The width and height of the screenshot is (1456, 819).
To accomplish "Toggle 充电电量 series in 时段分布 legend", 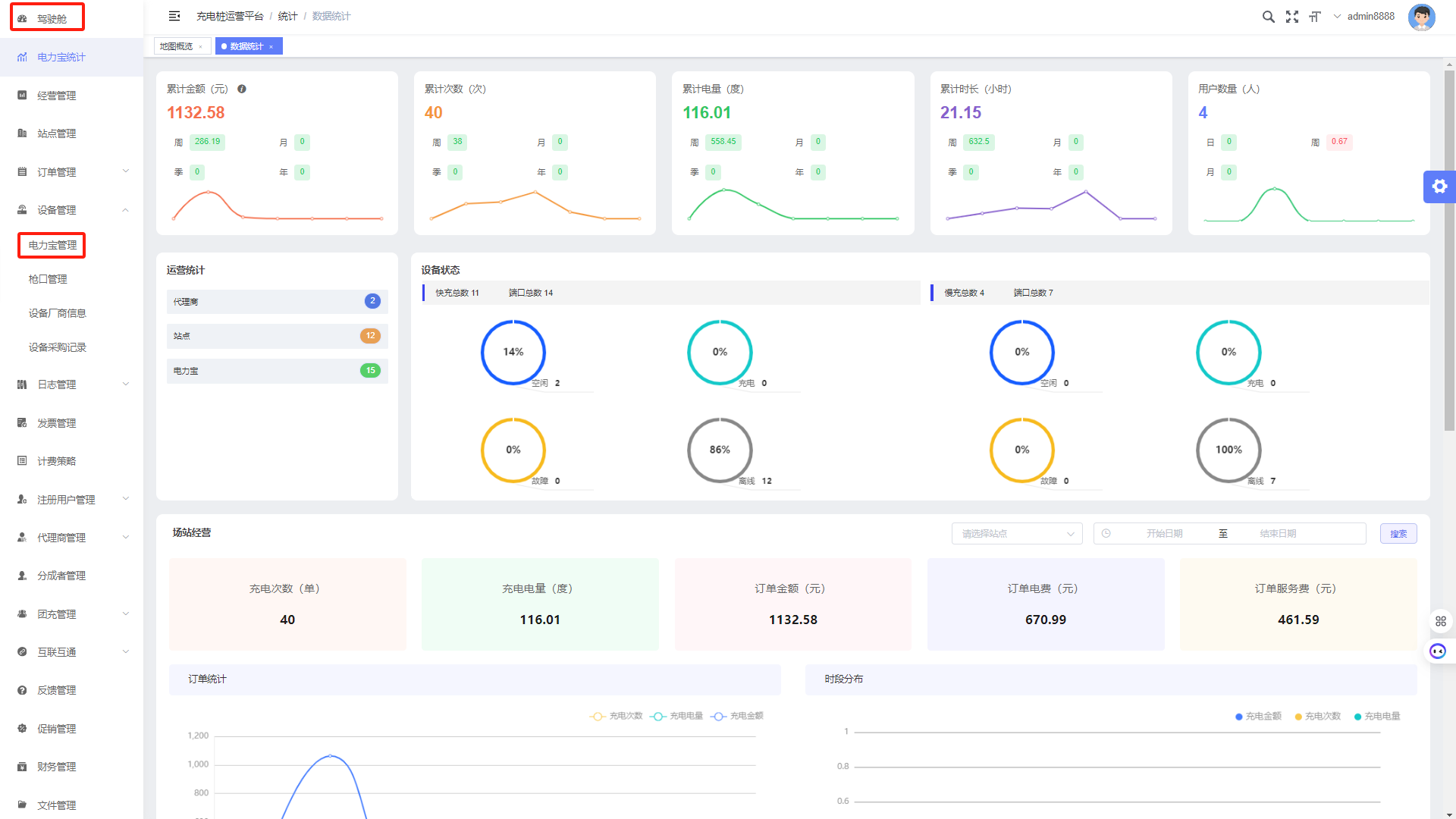I will [x=1377, y=717].
